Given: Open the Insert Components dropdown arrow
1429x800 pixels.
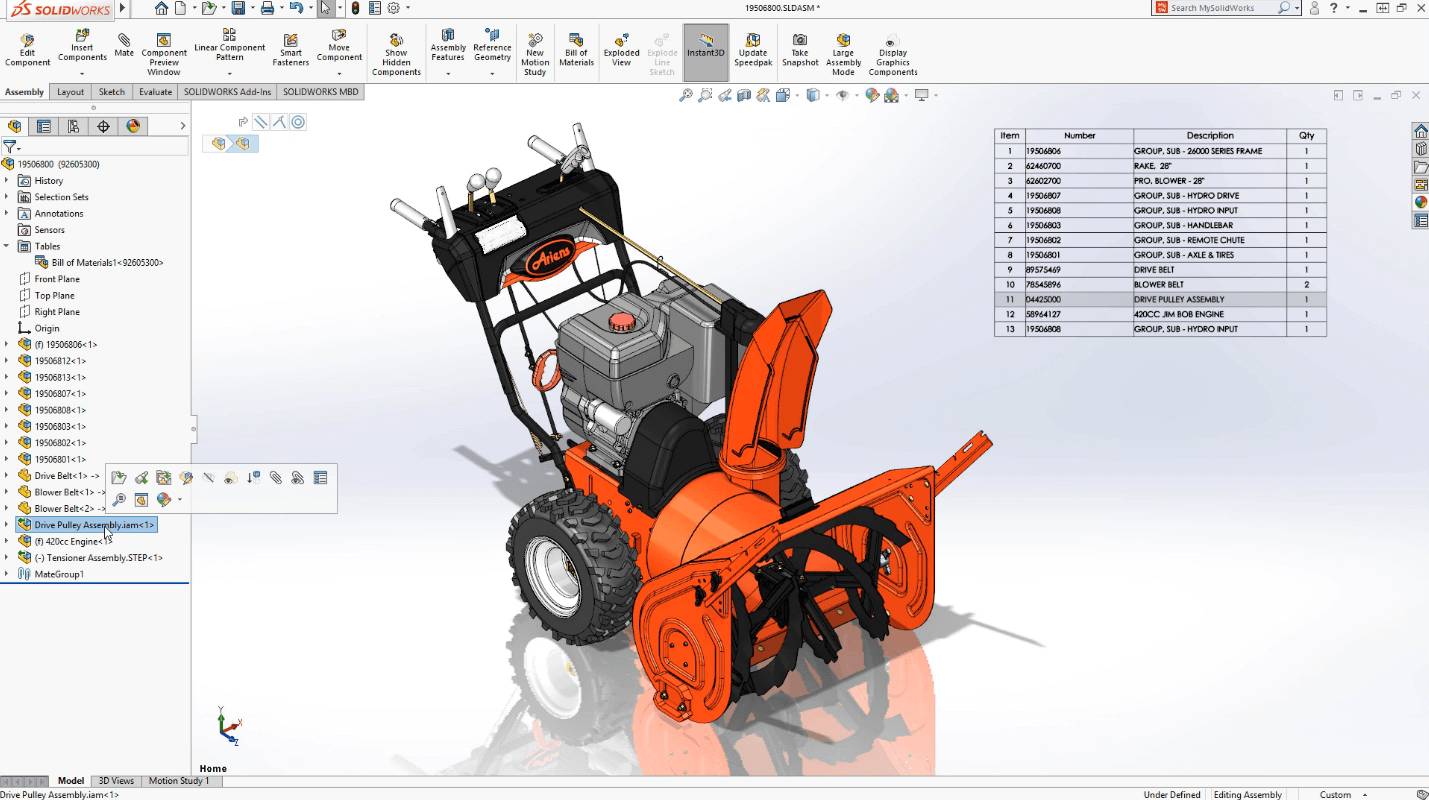Looking at the screenshot, I should 82,72.
